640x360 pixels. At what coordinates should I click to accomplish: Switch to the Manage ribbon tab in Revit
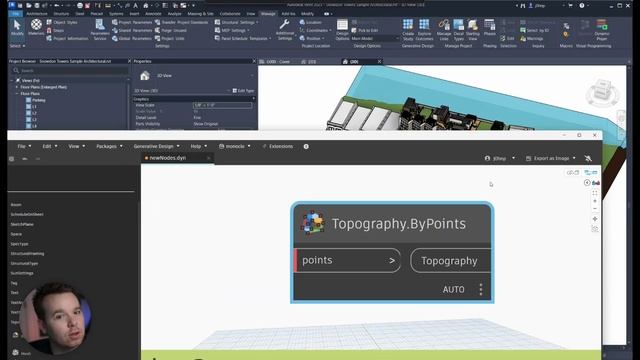pyautogui.click(x=268, y=13)
